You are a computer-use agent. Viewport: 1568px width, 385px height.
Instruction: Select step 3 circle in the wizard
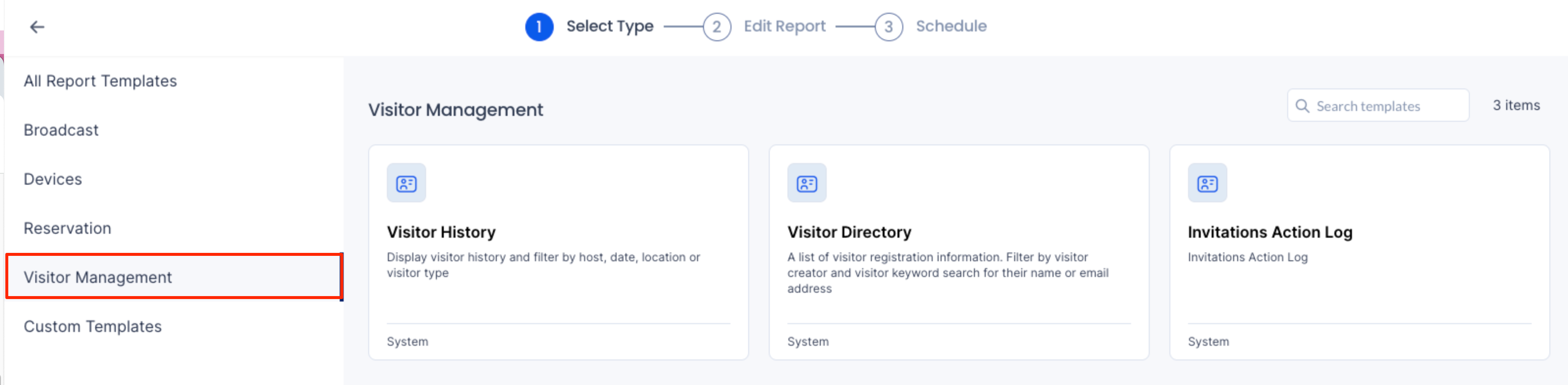(888, 27)
